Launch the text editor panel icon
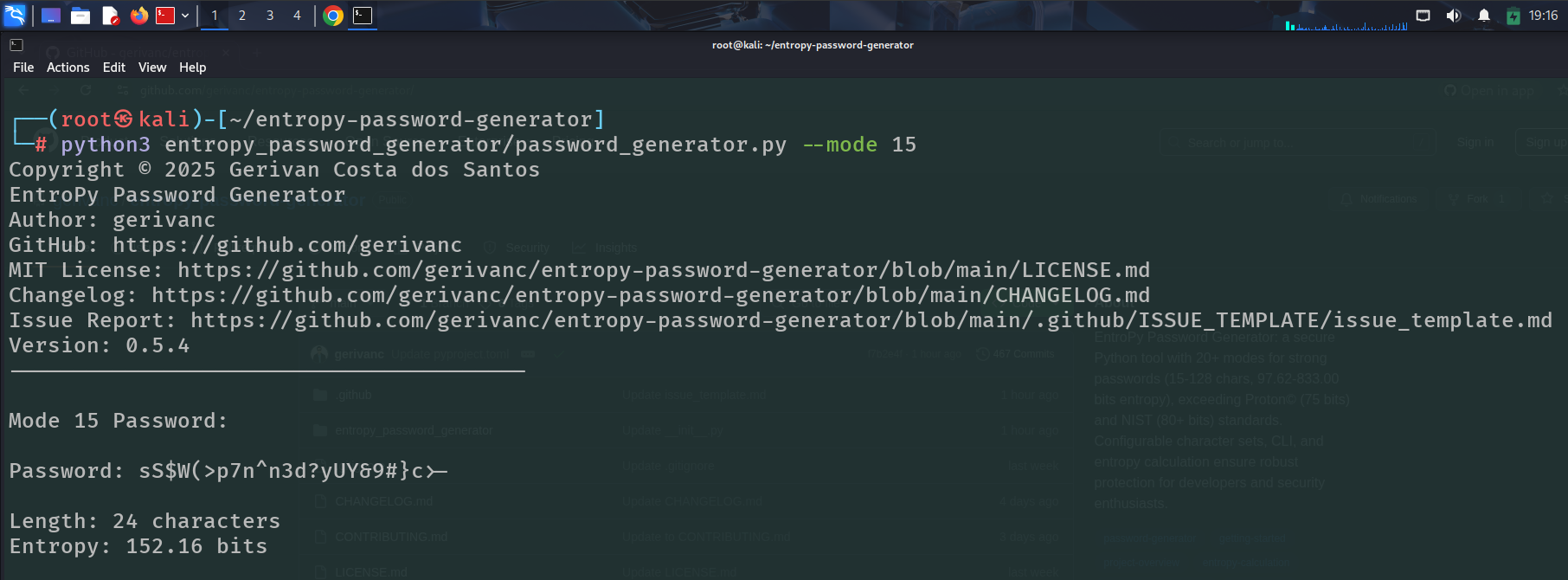This screenshot has height=580, width=1568. coord(110,16)
